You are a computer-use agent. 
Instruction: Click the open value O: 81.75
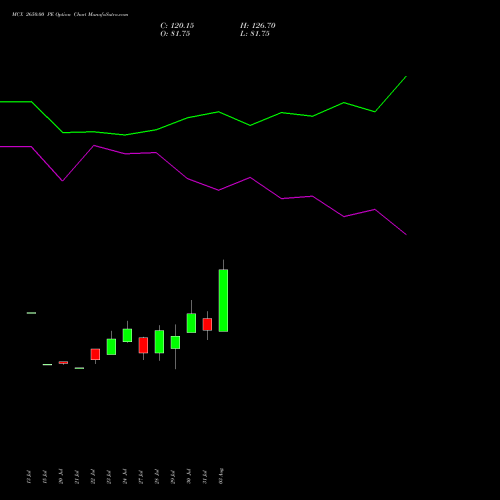(x=175, y=34)
